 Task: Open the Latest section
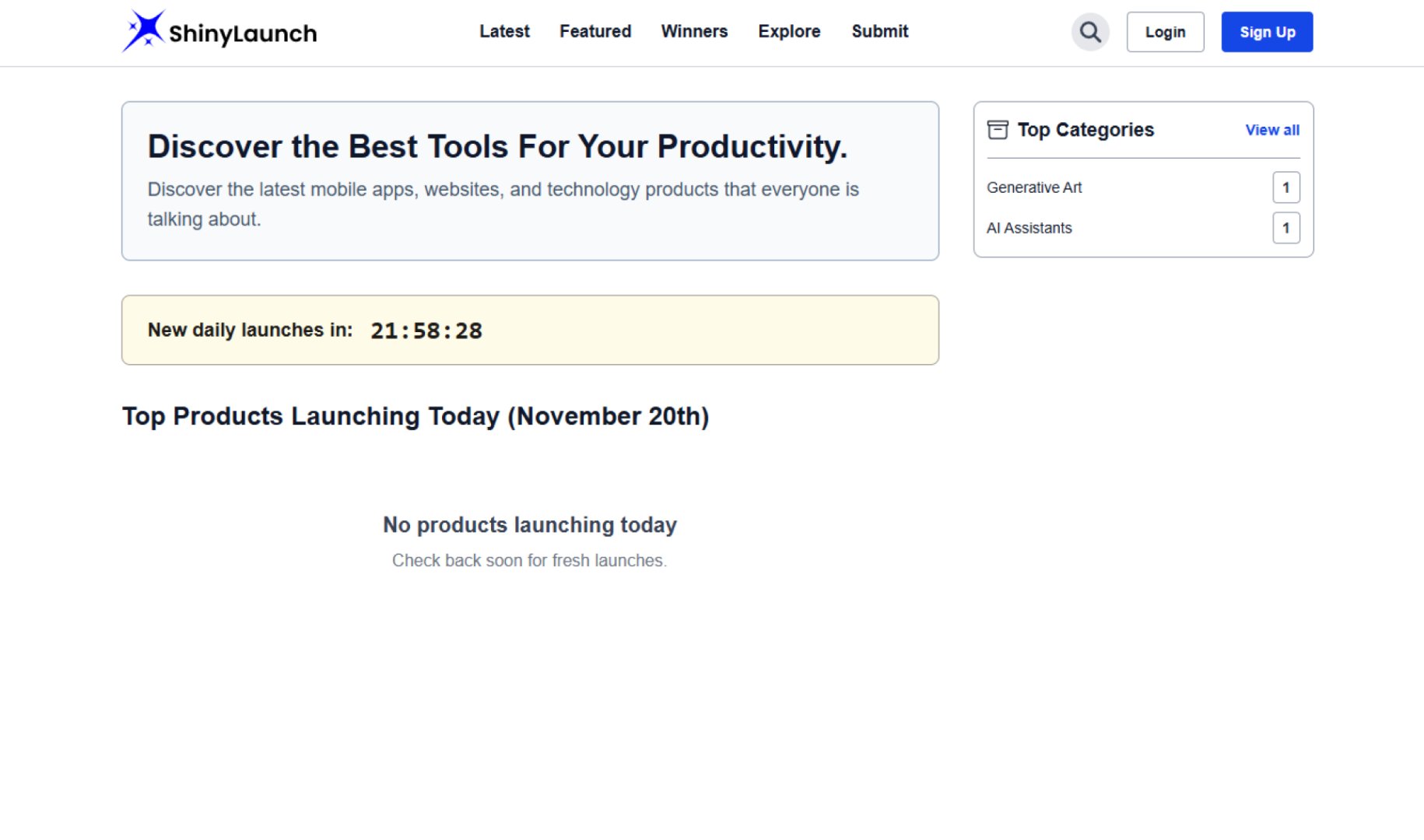tap(504, 31)
